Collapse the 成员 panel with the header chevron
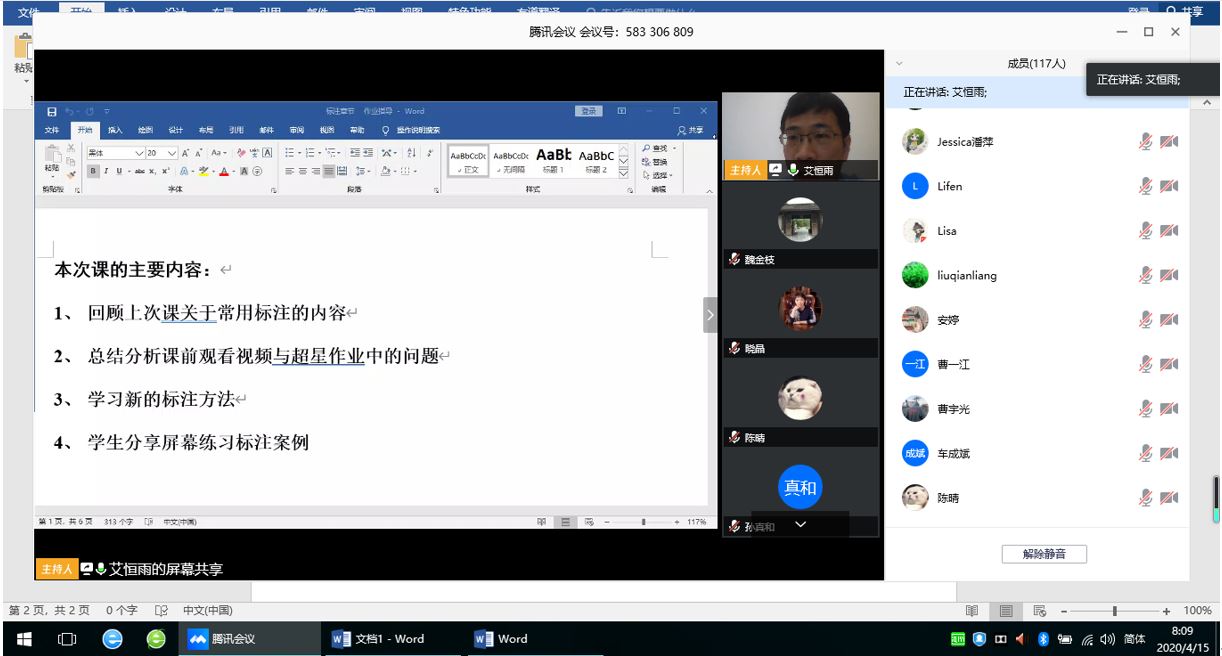 [x=899, y=64]
